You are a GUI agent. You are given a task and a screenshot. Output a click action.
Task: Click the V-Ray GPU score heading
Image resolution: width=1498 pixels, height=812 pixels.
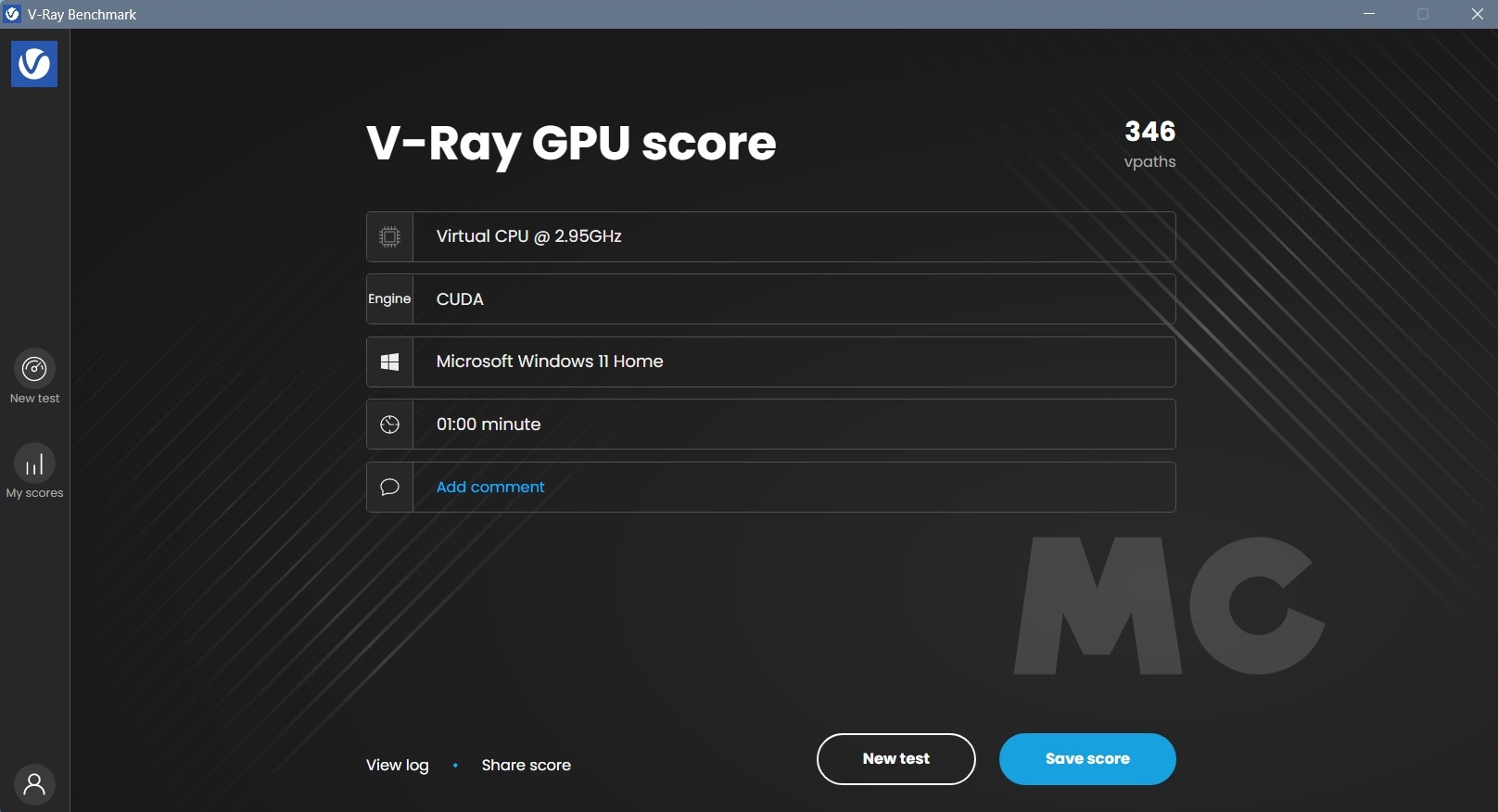(571, 144)
